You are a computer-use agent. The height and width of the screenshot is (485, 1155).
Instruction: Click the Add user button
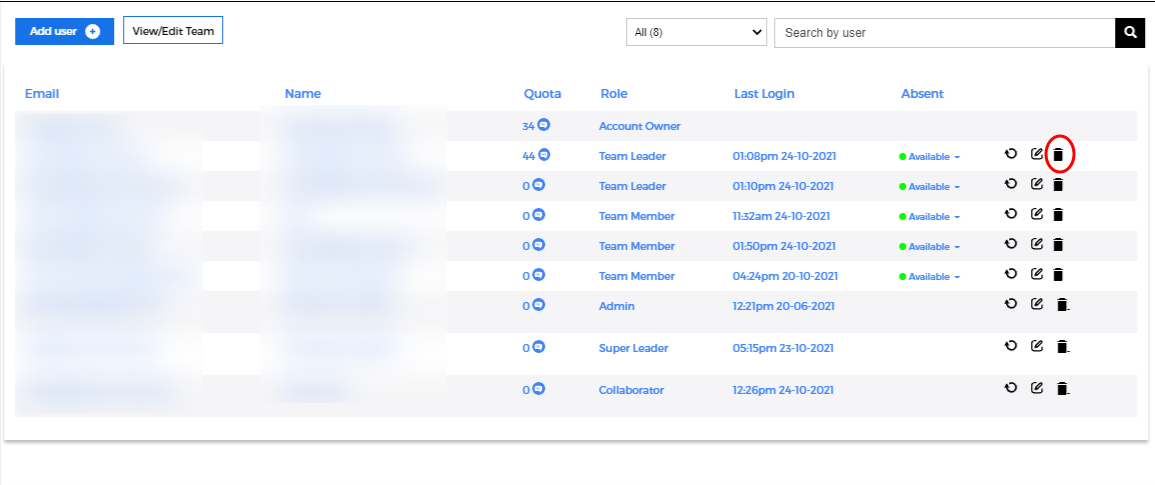64,31
